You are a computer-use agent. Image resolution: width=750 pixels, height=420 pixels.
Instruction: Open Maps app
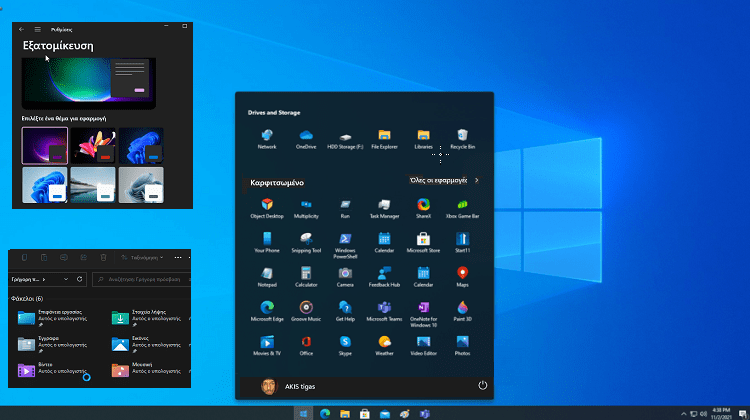463,277
